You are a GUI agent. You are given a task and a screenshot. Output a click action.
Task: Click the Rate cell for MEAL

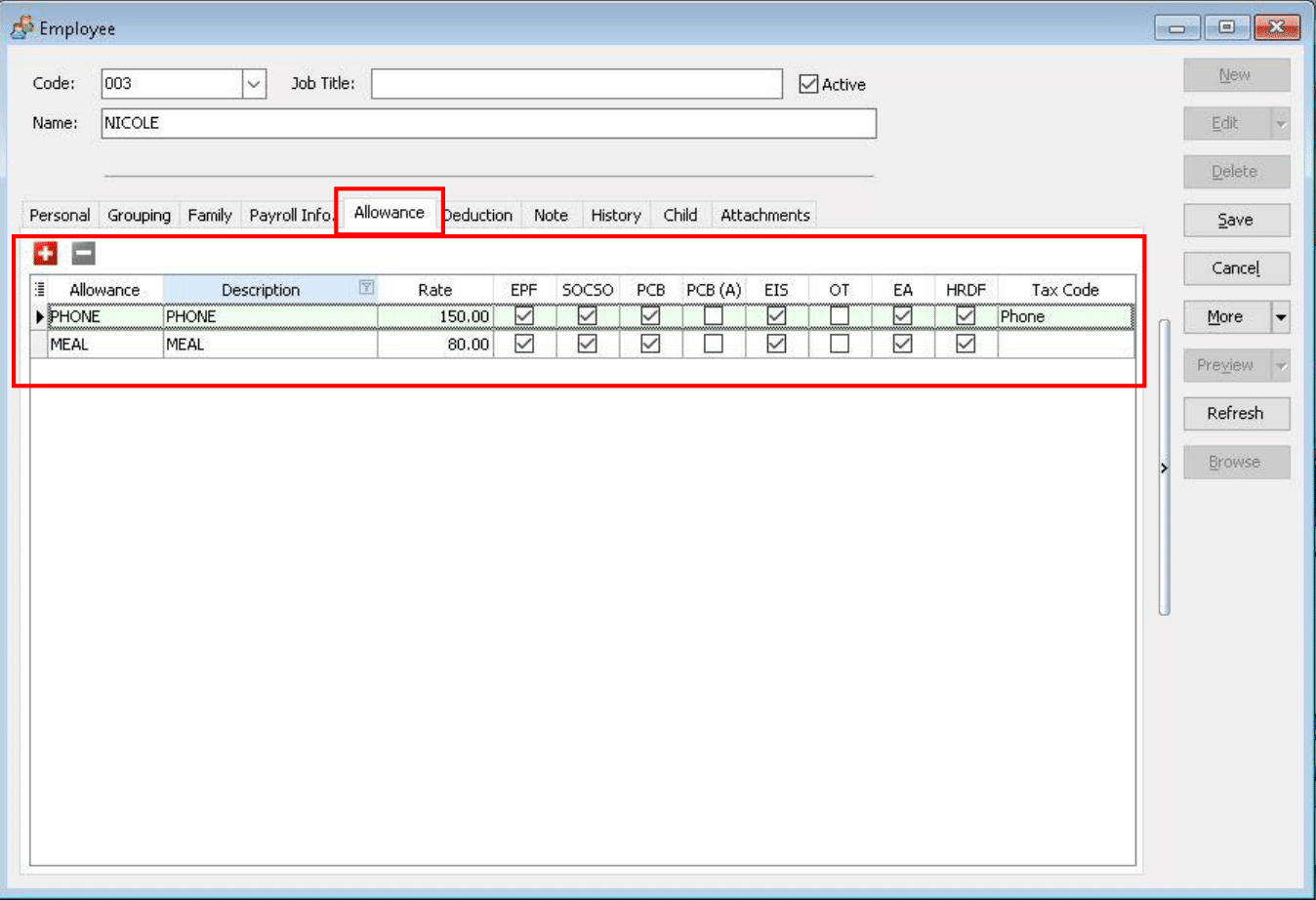point(435,344)
